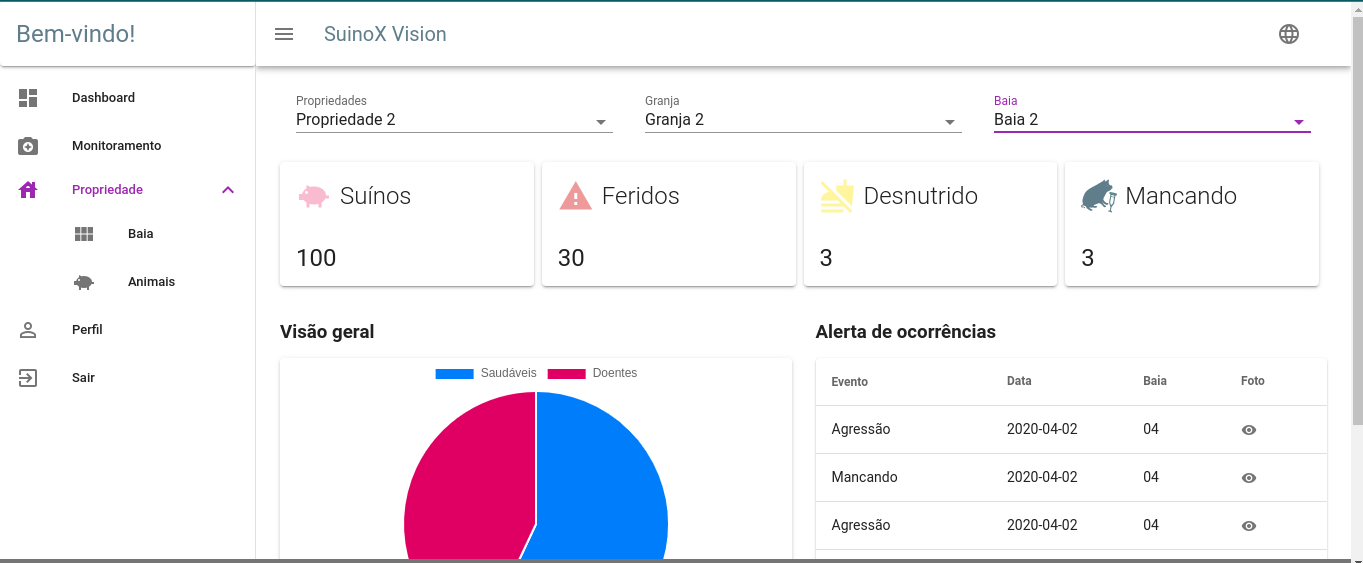Screen dimensions: 1363x563
Task: Click the Baia grid icon in sidebar
Action: pyautogui.click(x=84, y=234)
